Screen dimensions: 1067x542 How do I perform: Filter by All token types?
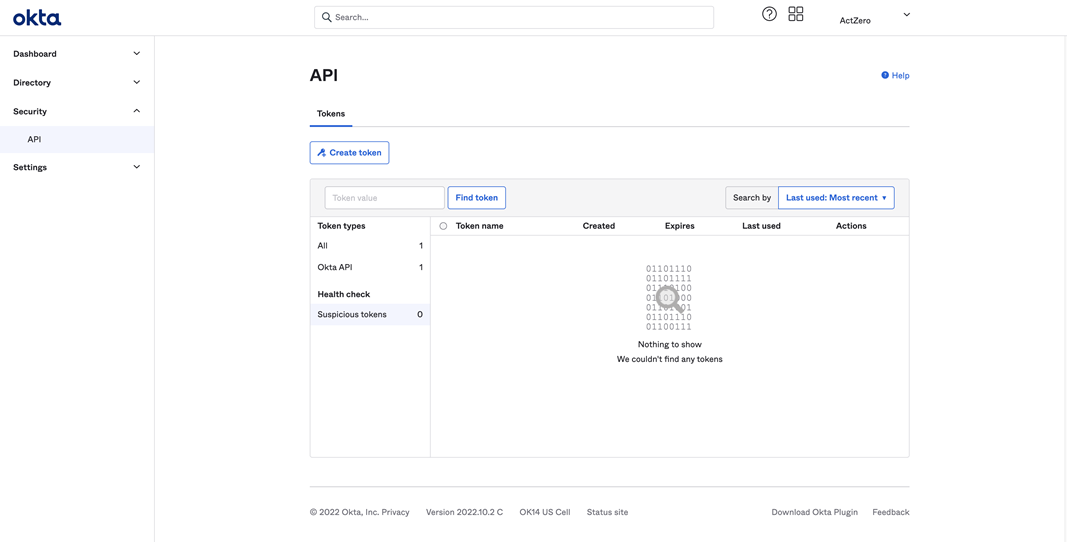point(370,246)
